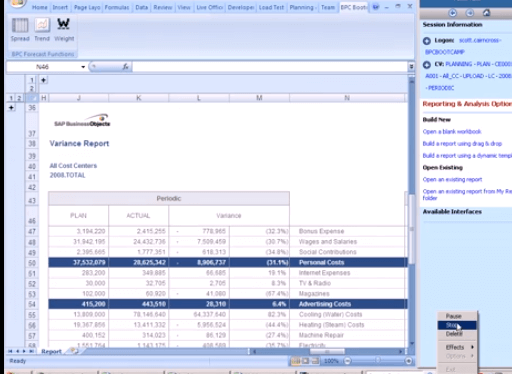The width and height of the screenshot is (512, 374).
Task: Expand the row outline plus button
Action: [11, 107]
